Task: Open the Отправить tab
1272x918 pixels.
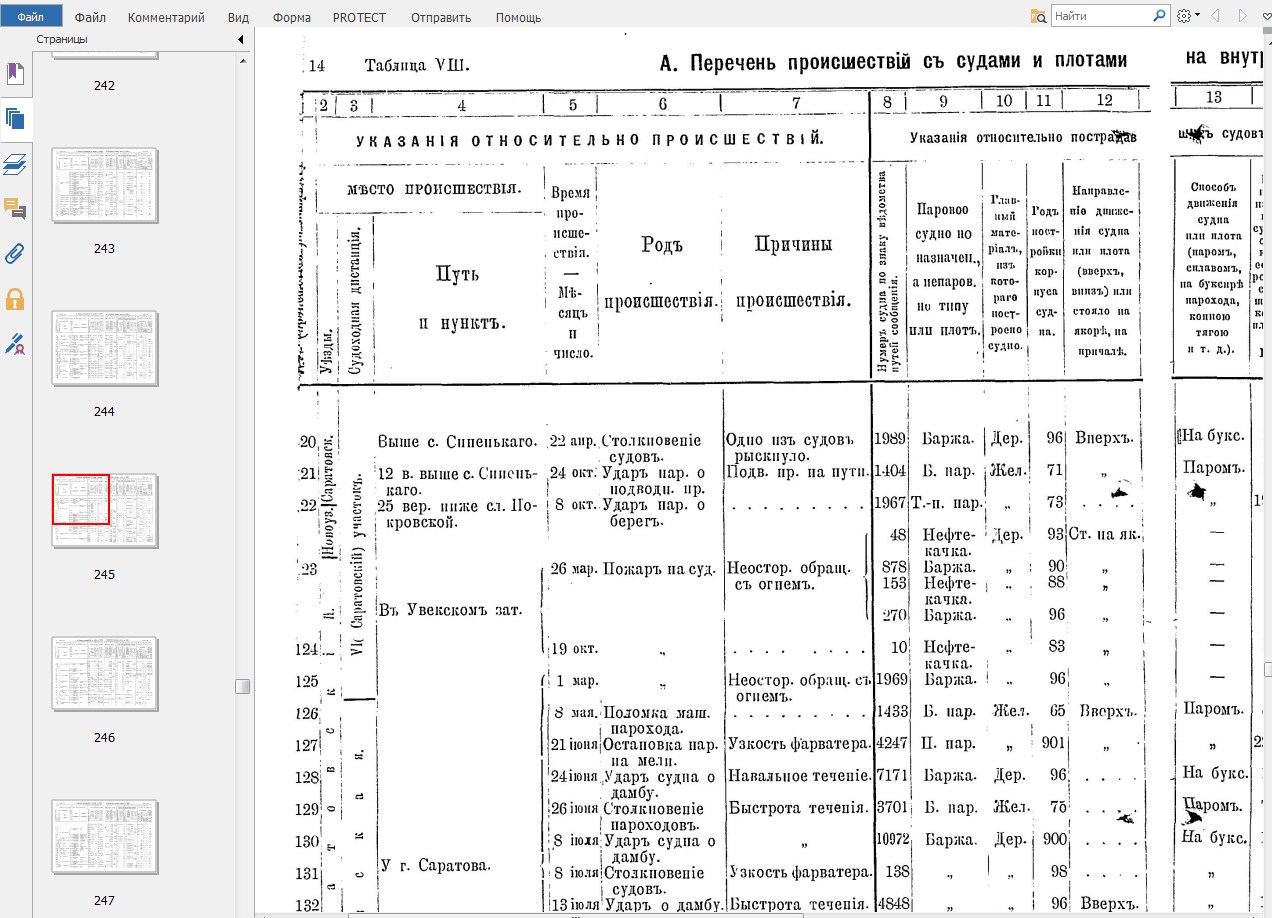Action: tap(440, 17)
